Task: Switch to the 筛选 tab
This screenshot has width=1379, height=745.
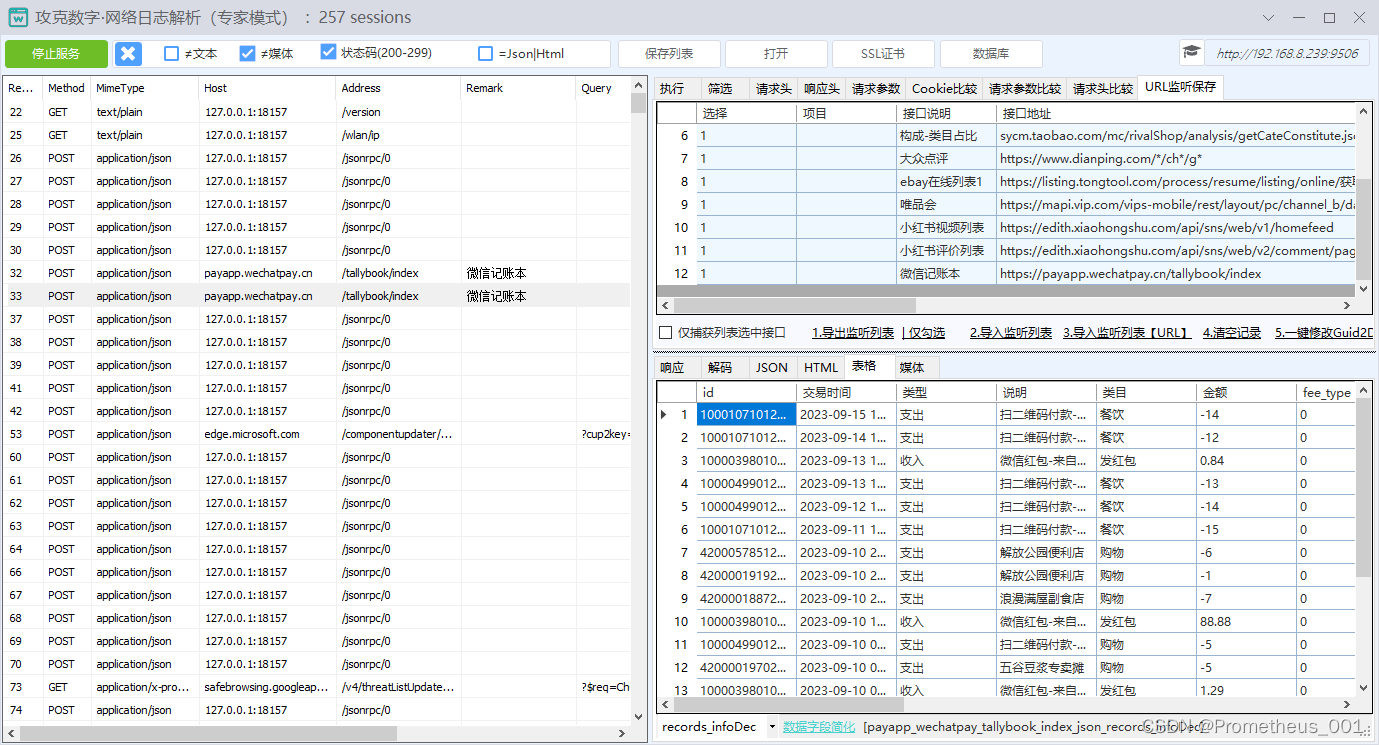Action: click(720, 89)
